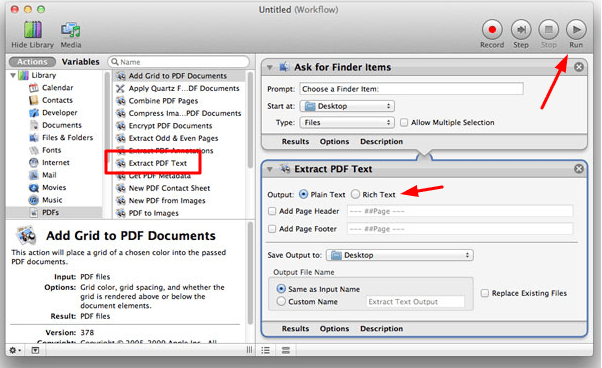Start recording with the Record button
The width and height of the screenshot is (602, 368).
(x=492, y=30)
